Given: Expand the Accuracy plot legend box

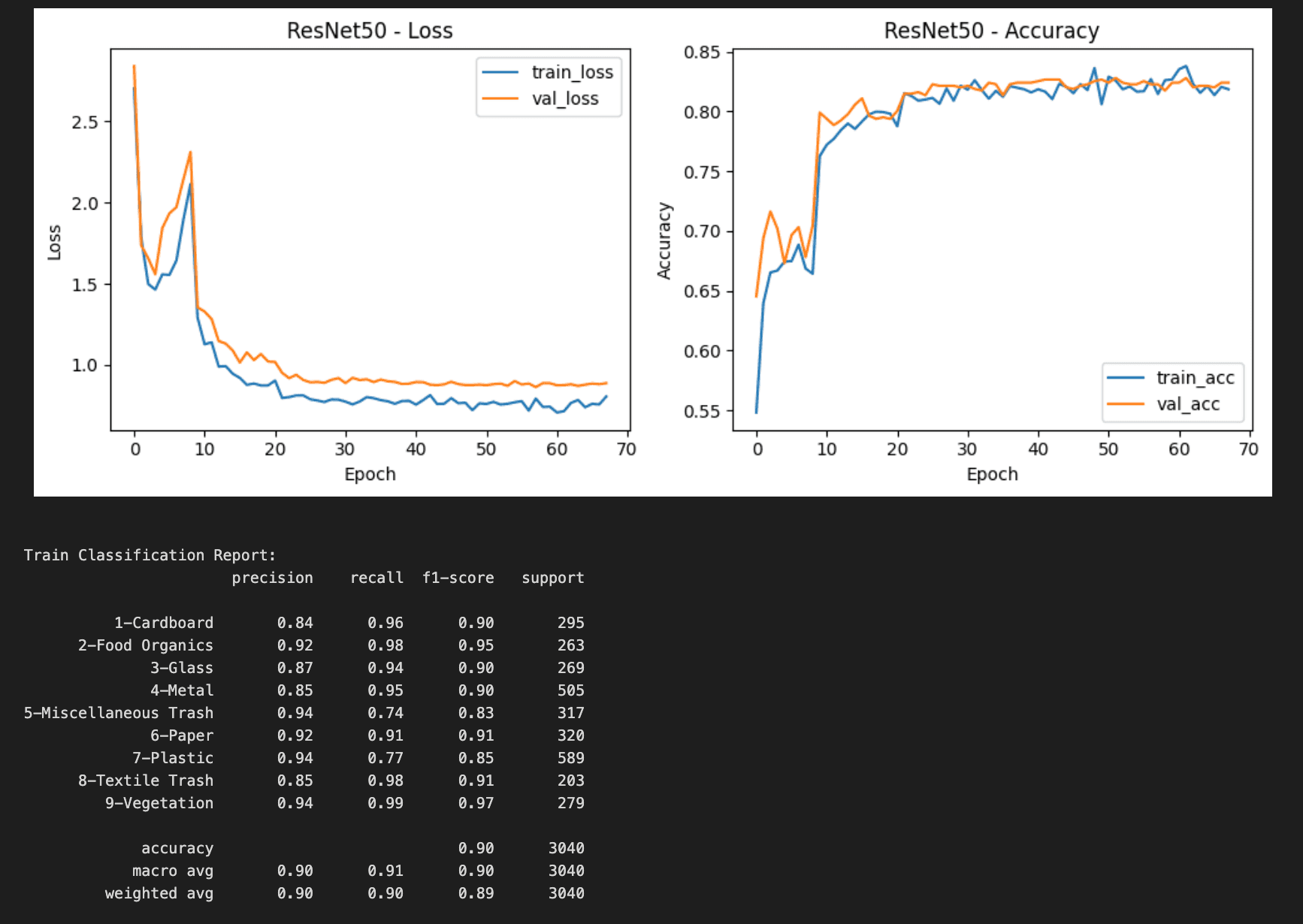Looking at the screenshot, I should point(1172,391).
